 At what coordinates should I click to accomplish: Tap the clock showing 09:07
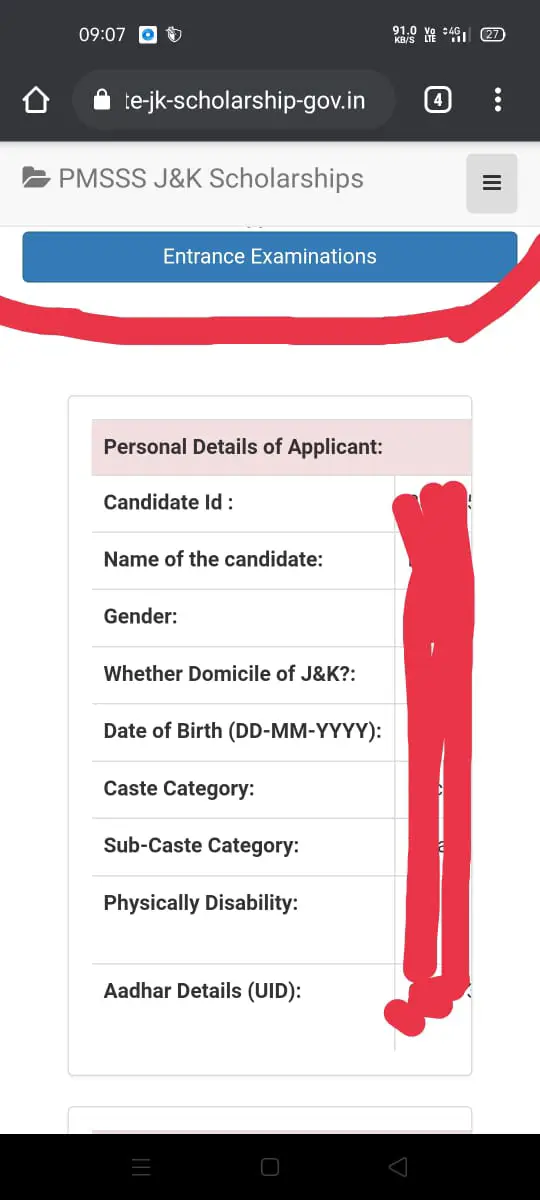coord(102,35)
